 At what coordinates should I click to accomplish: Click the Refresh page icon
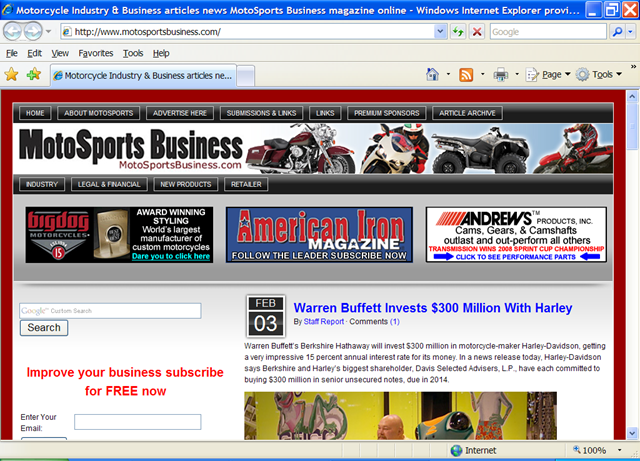point(458,31)
